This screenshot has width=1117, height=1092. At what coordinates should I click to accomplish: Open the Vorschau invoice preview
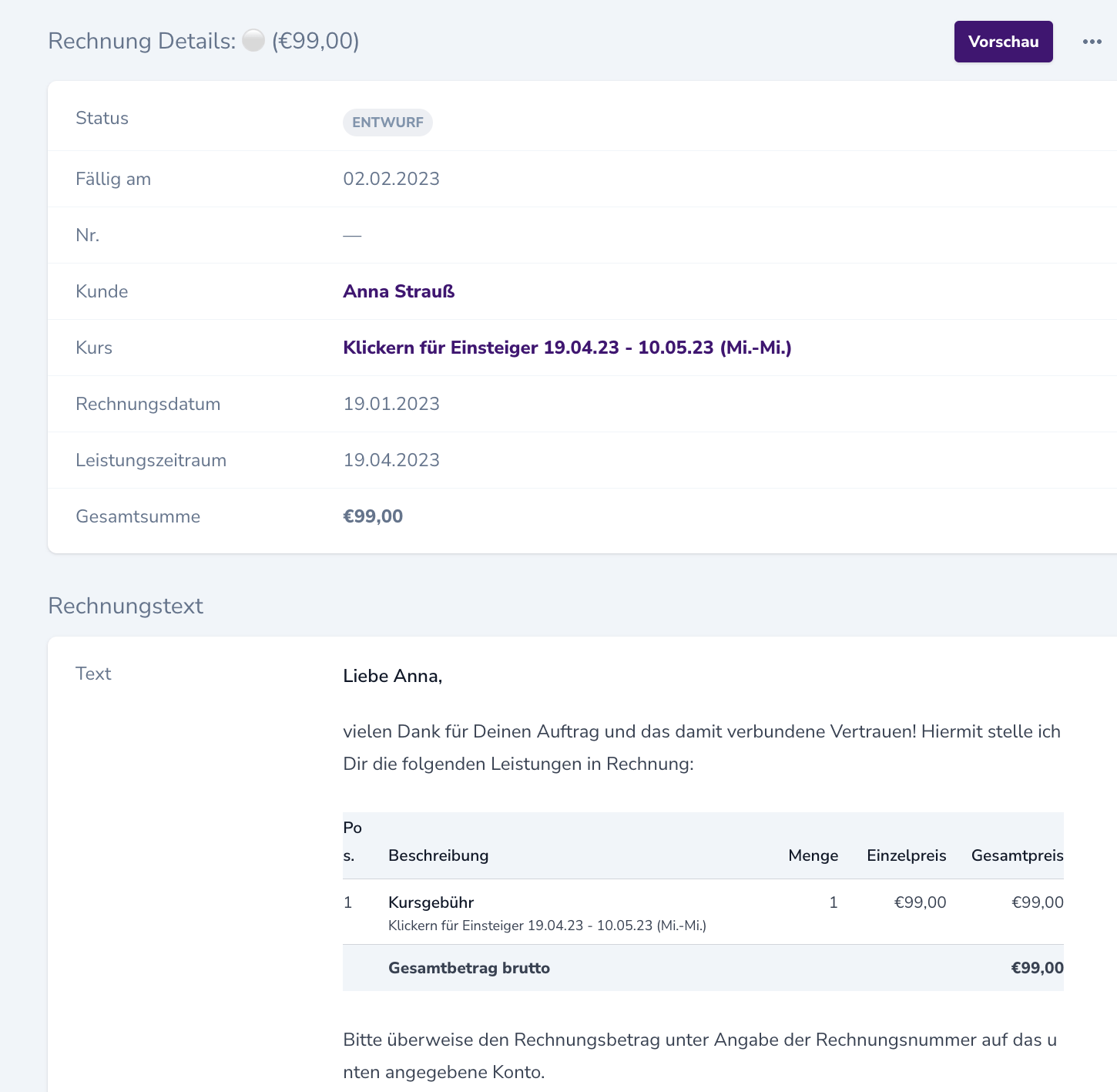click(1003, 42)
